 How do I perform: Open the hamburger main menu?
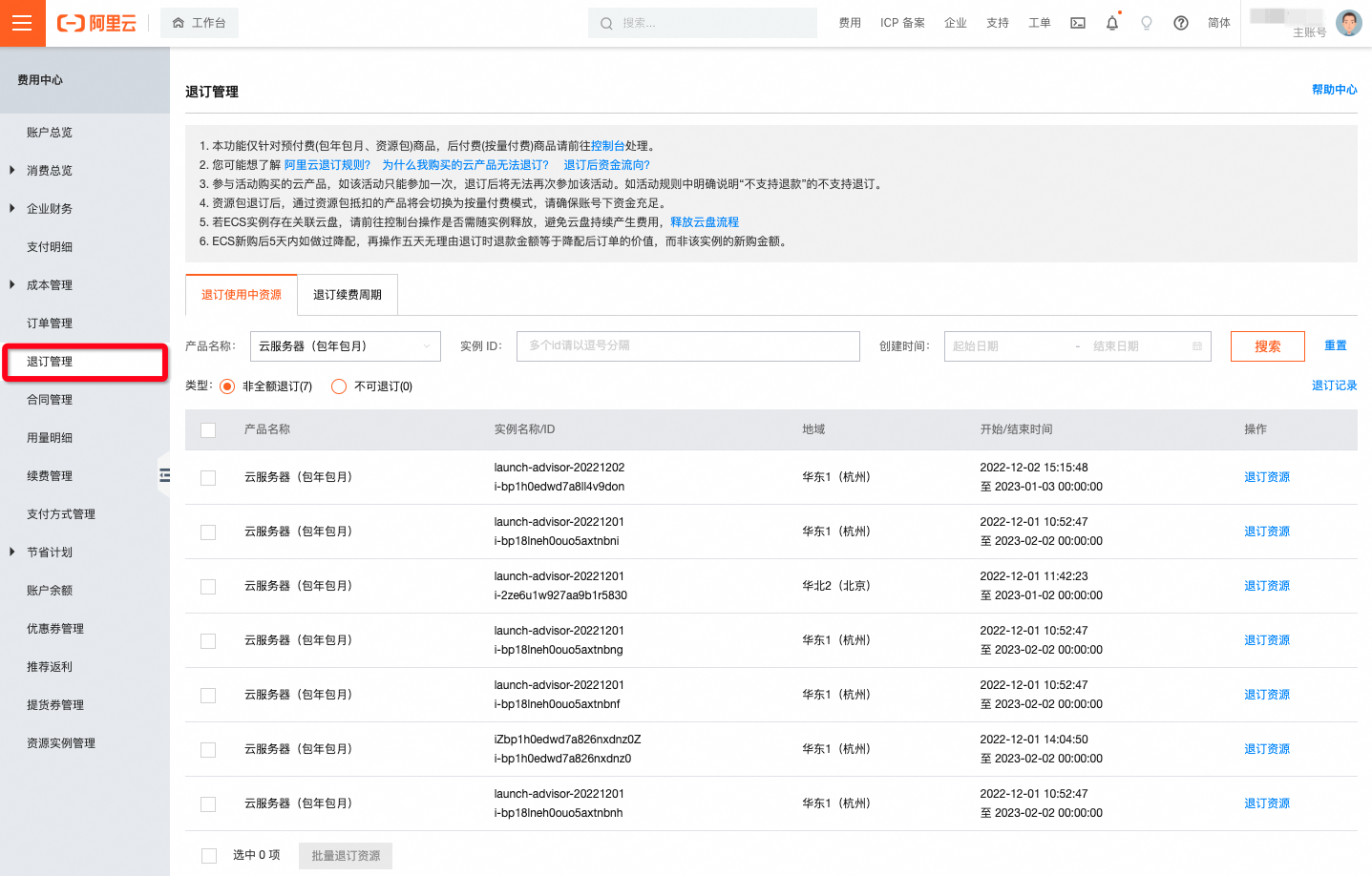point(23,23)
